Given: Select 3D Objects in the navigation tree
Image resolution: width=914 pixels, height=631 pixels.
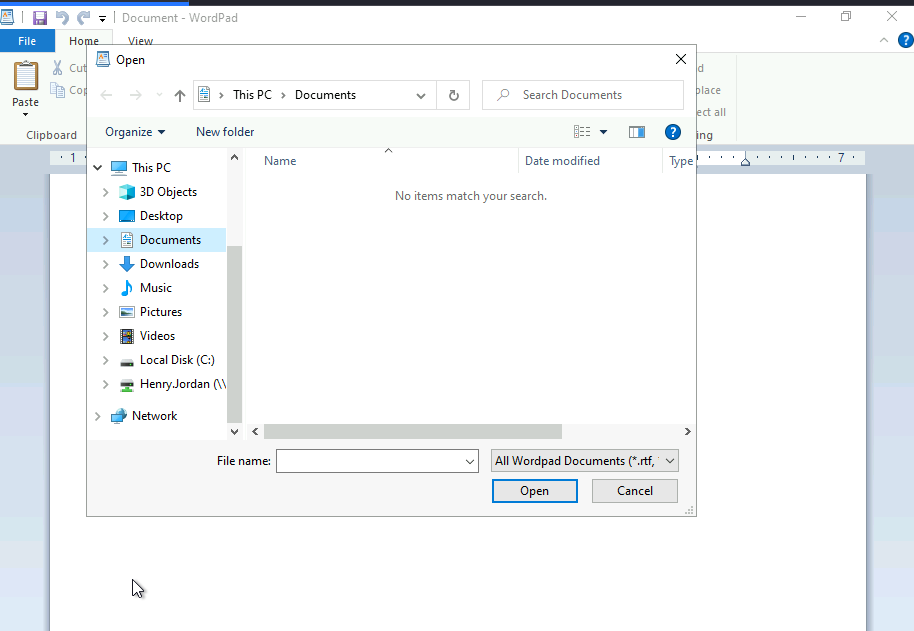Looking at the screenshot, I should click(168, 192).
